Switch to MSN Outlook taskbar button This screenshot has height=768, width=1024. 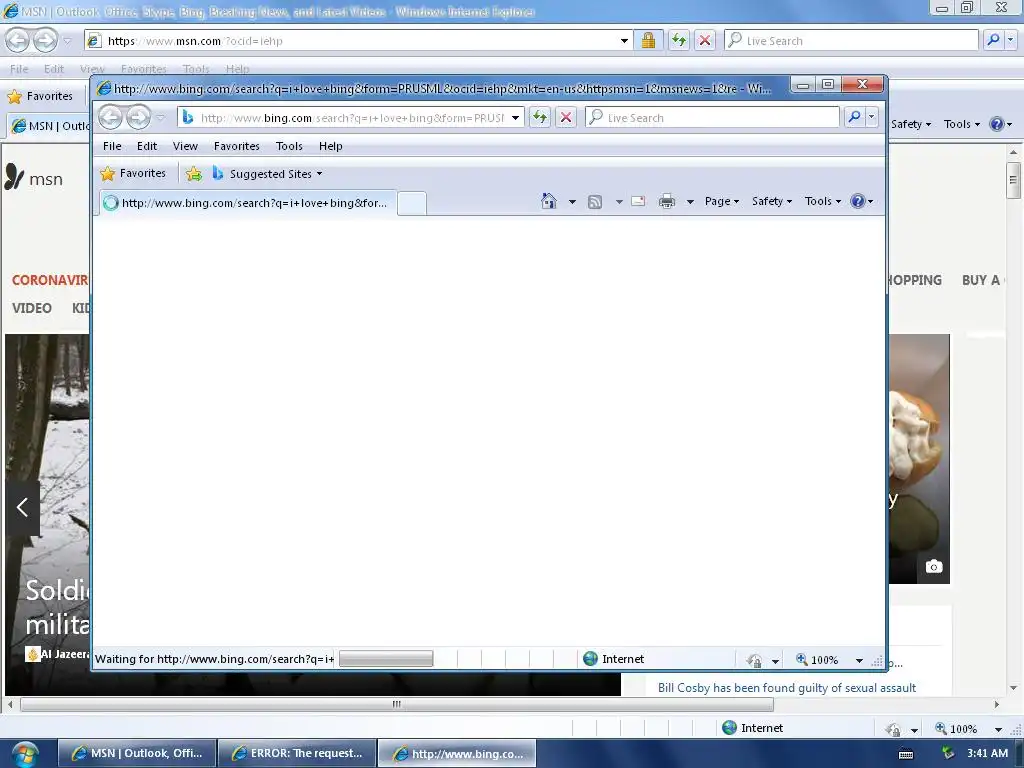point(136,754)
